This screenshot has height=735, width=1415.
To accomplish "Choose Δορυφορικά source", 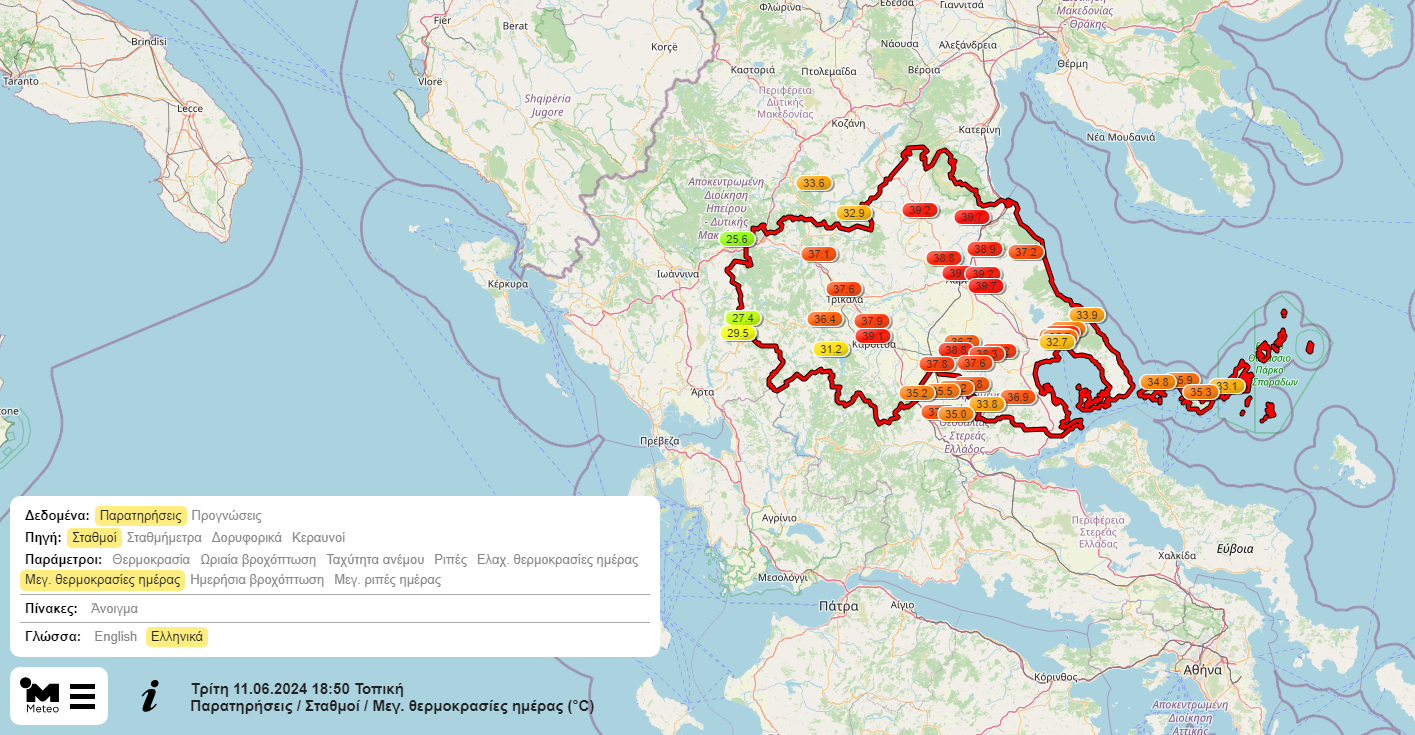I will pos(247,538).
